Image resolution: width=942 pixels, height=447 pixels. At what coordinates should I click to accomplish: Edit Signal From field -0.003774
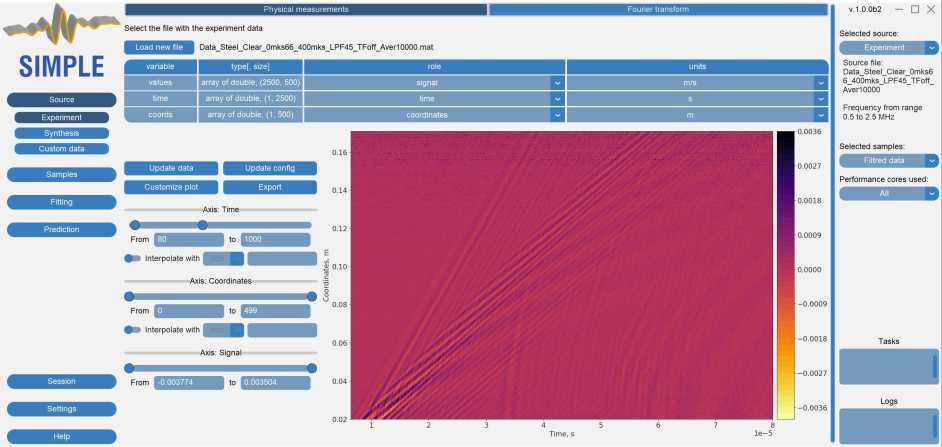pyautogui.click(x=189, y=383)
